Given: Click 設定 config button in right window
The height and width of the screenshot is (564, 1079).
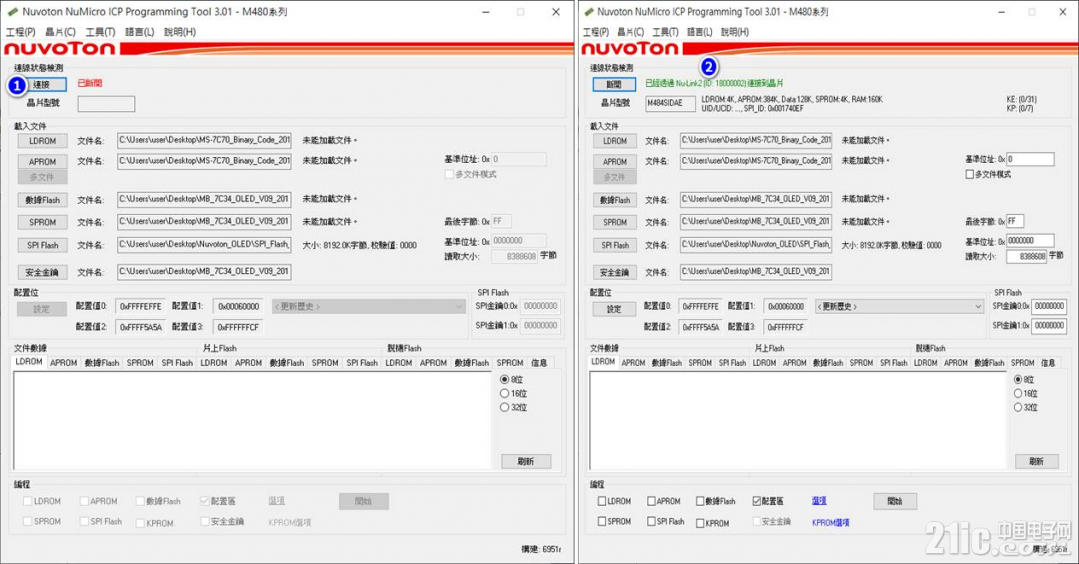Looking at the screenshot, I should [614, 310].
